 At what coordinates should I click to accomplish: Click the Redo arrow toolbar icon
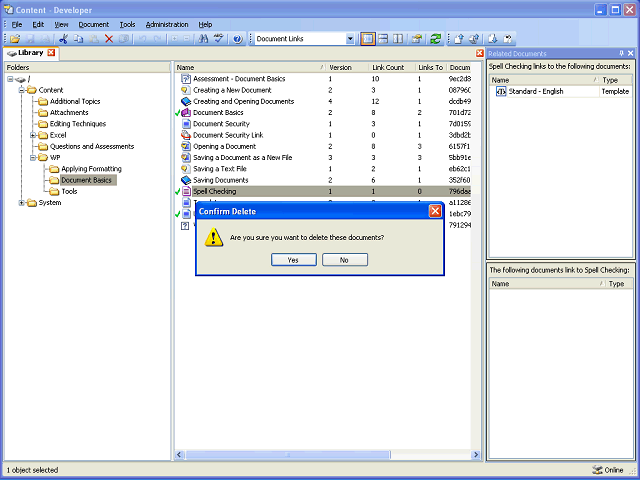pos(158,39)
